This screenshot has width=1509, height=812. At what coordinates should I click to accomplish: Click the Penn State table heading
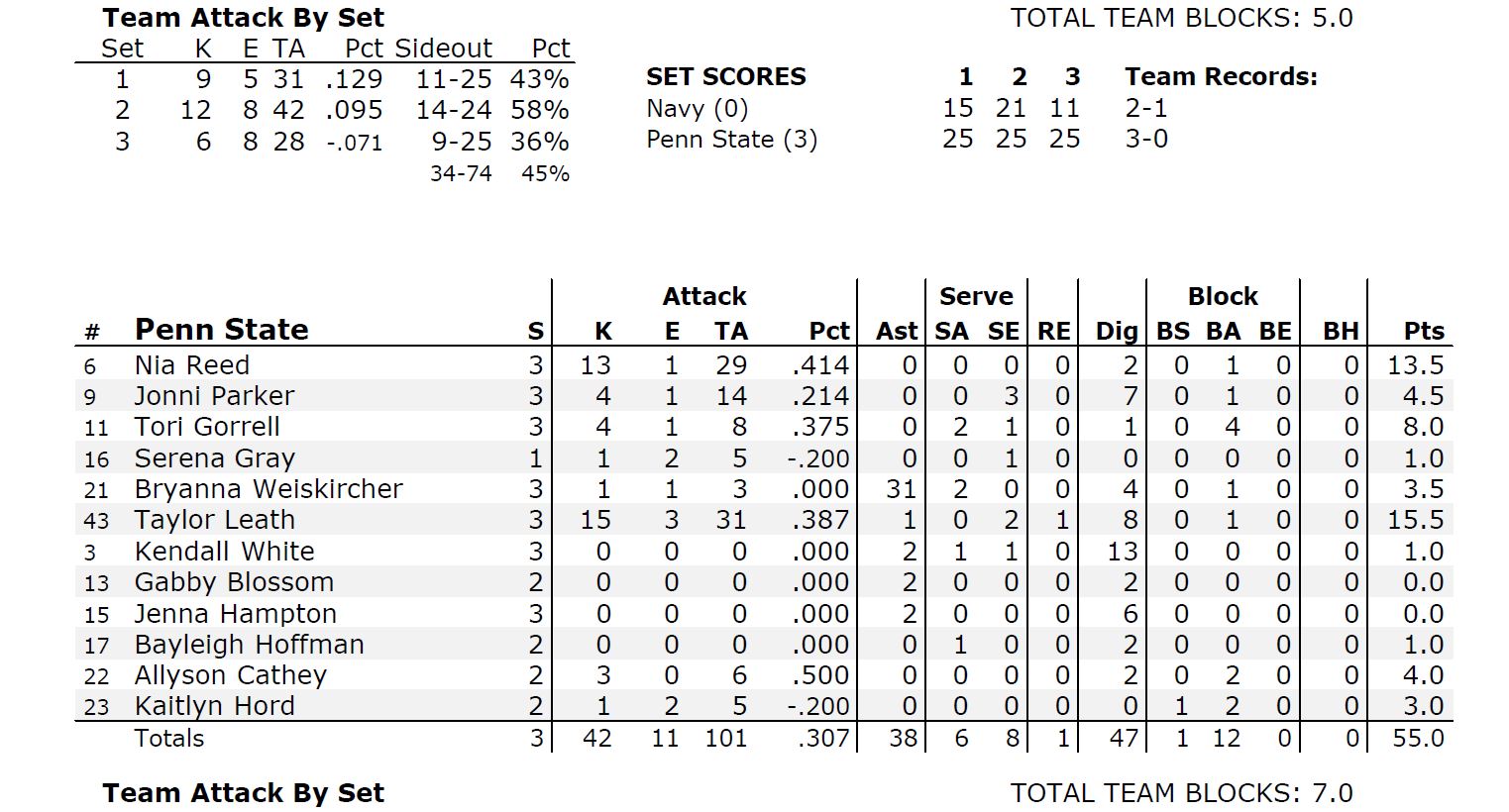[222, 330]
